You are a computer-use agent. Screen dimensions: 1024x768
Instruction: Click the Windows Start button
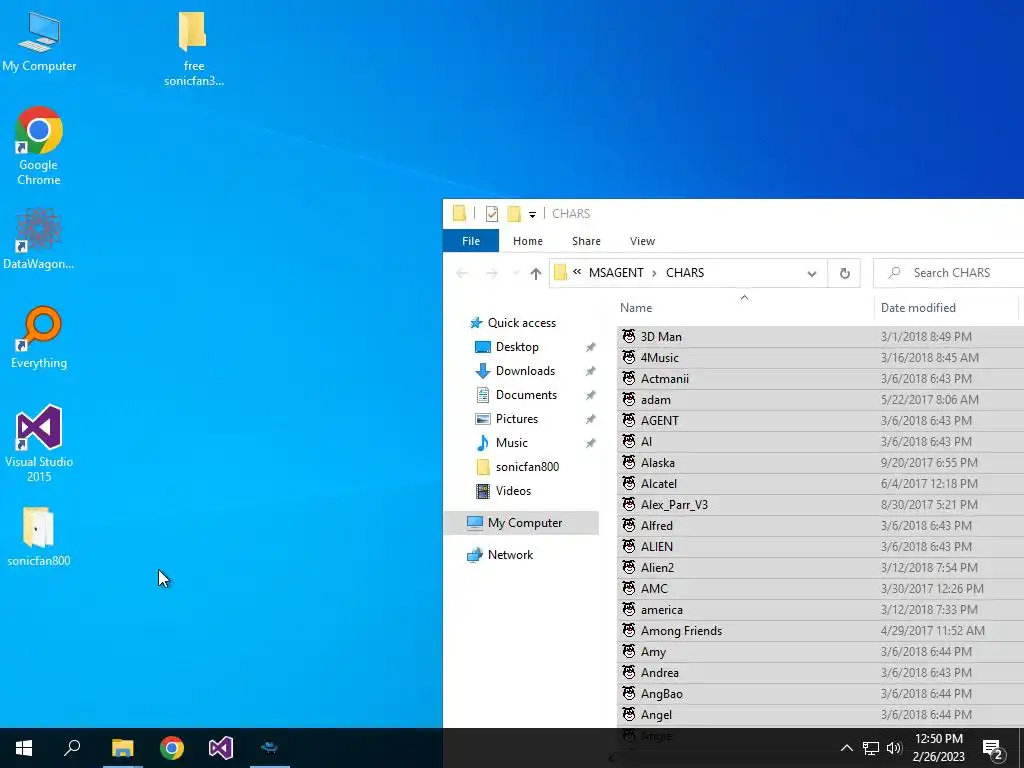24,748
